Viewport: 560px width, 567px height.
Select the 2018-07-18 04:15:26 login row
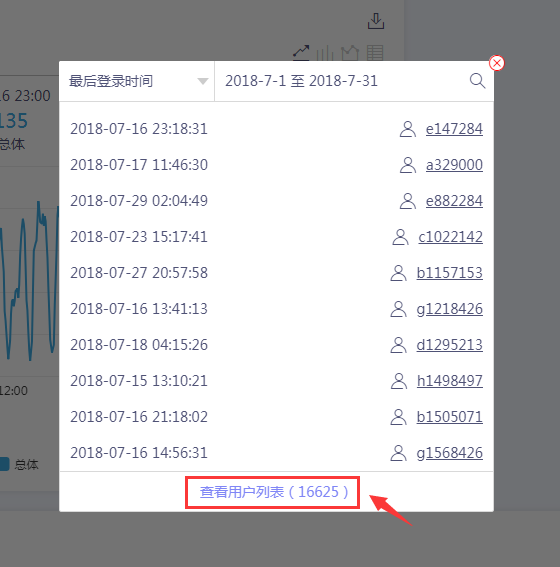(x=277, y=345)
